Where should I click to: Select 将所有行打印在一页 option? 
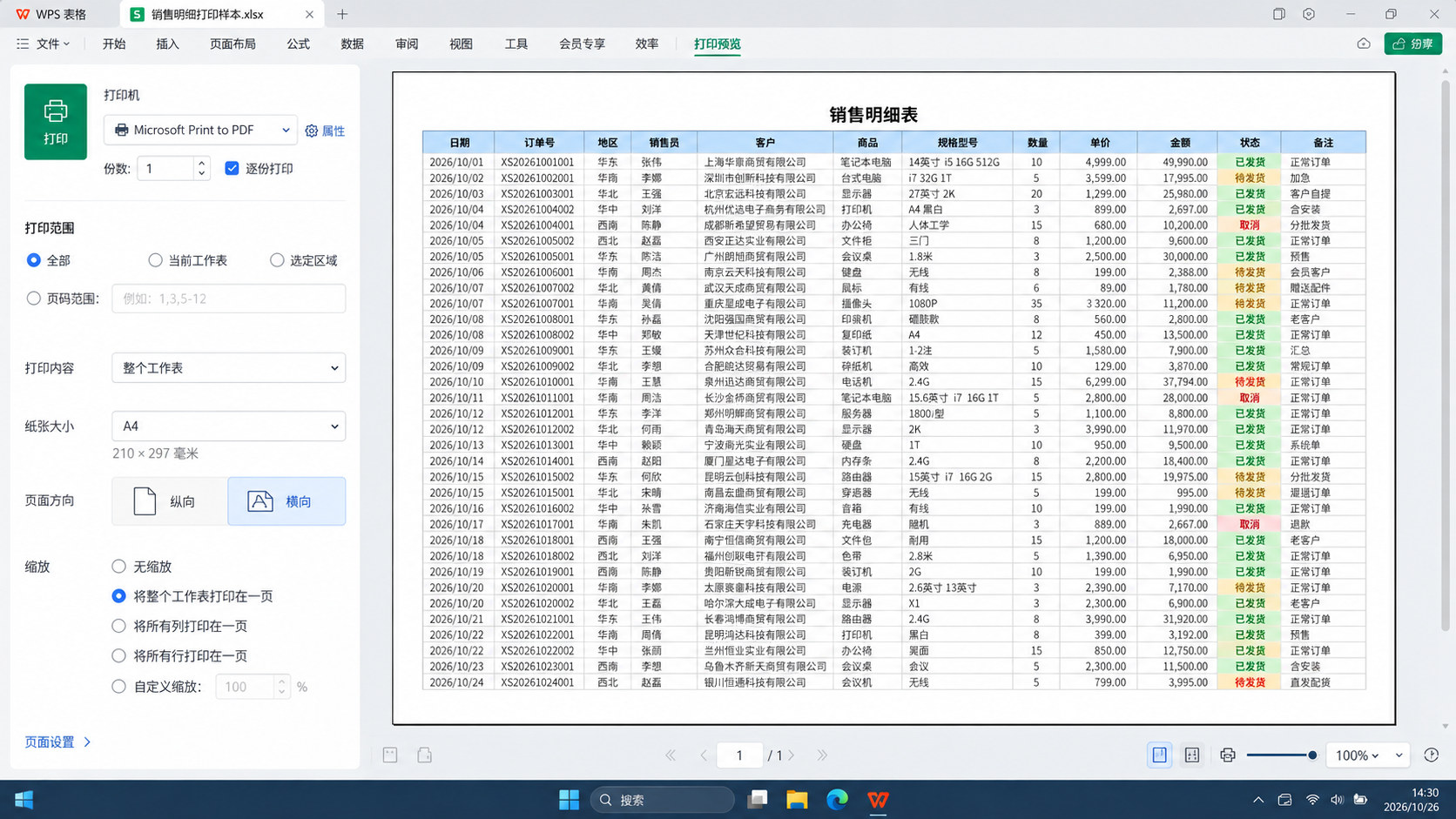point(119,655)
